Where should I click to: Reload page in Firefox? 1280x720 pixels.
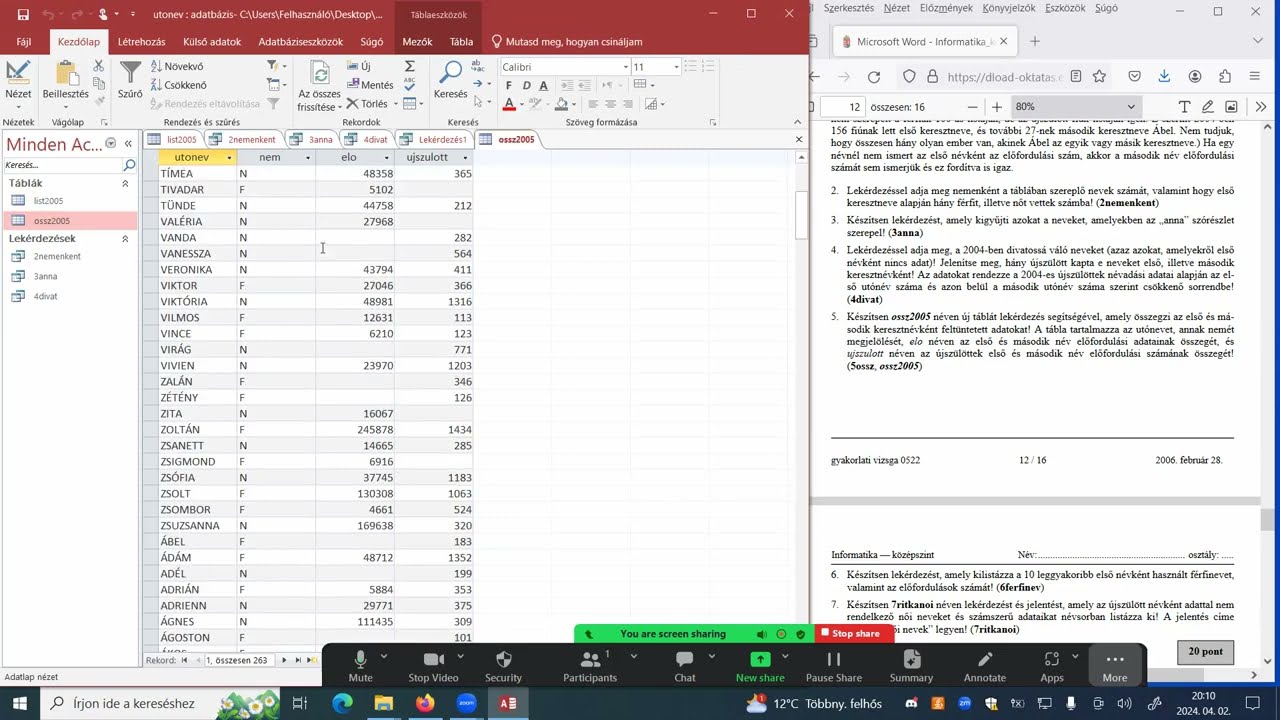pos(874,77)
